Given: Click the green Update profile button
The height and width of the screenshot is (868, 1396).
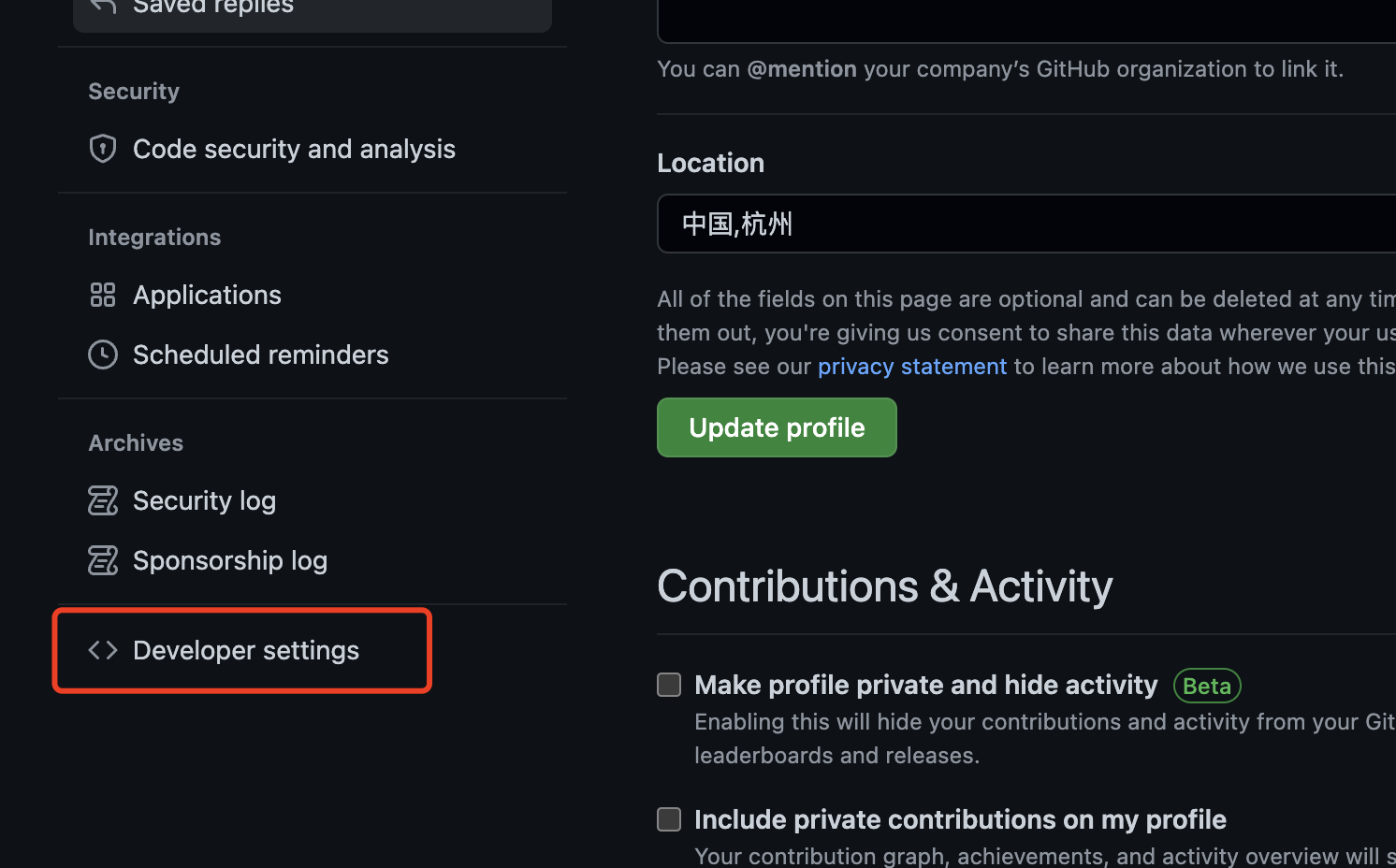Looking at the screenshot, I should point(777,427).
